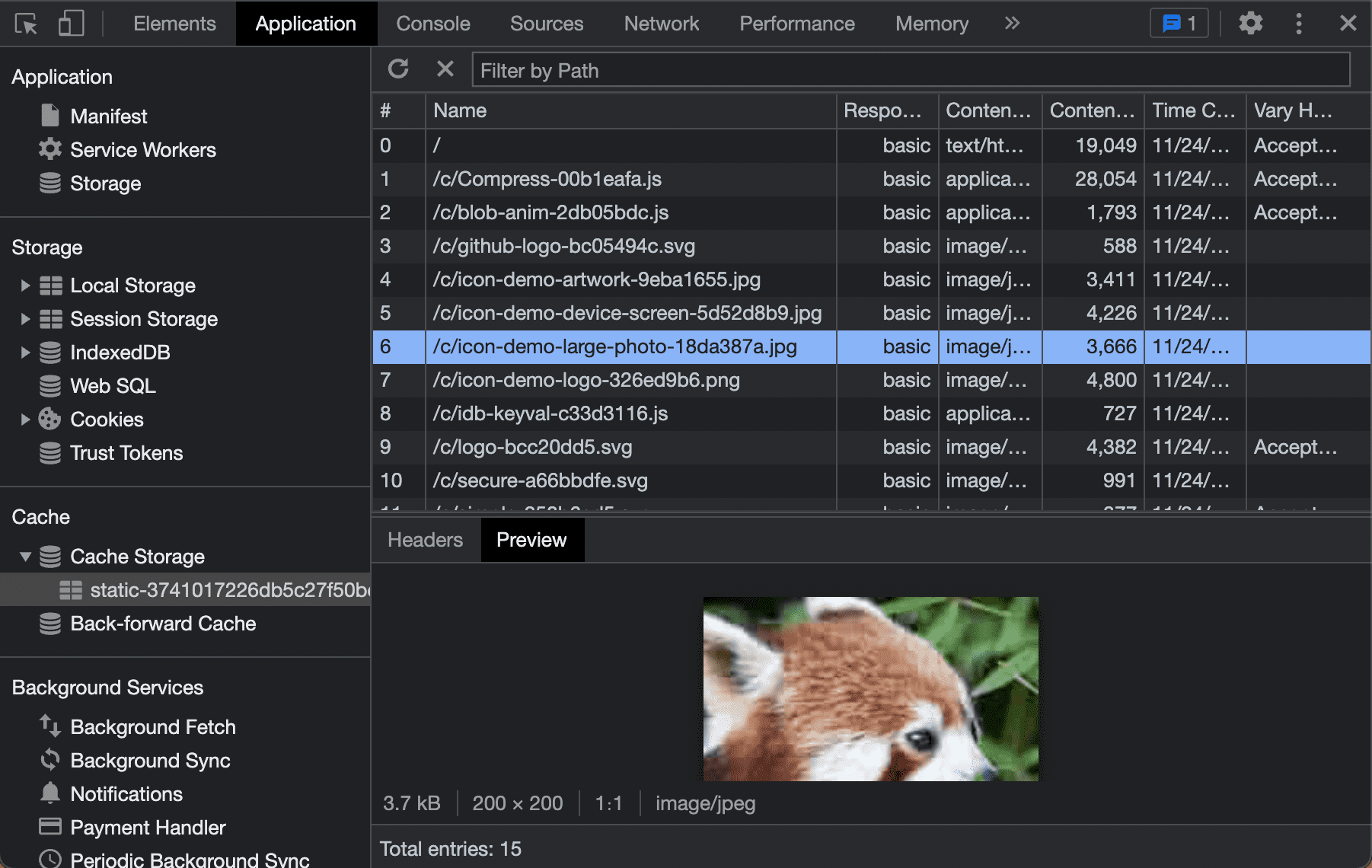Open the Payment Handler section
The height and width of the screenshot is (868, 1372).
[x=147, y=827]
